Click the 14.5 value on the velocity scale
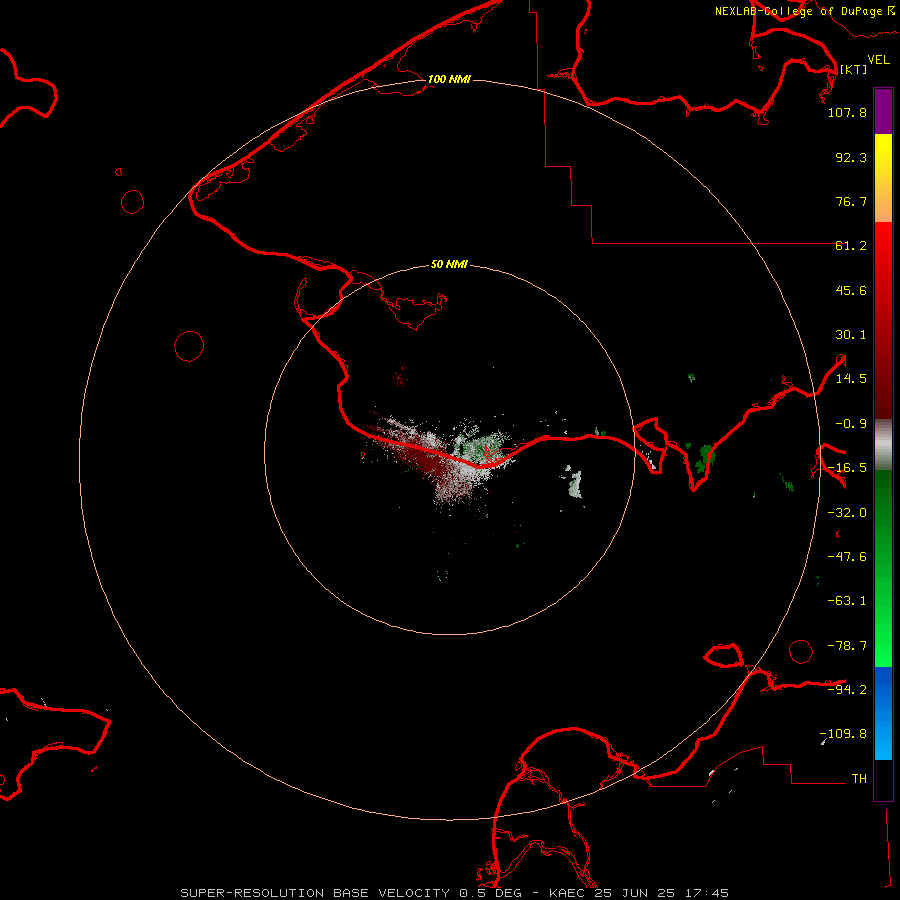 click(851, 379)
